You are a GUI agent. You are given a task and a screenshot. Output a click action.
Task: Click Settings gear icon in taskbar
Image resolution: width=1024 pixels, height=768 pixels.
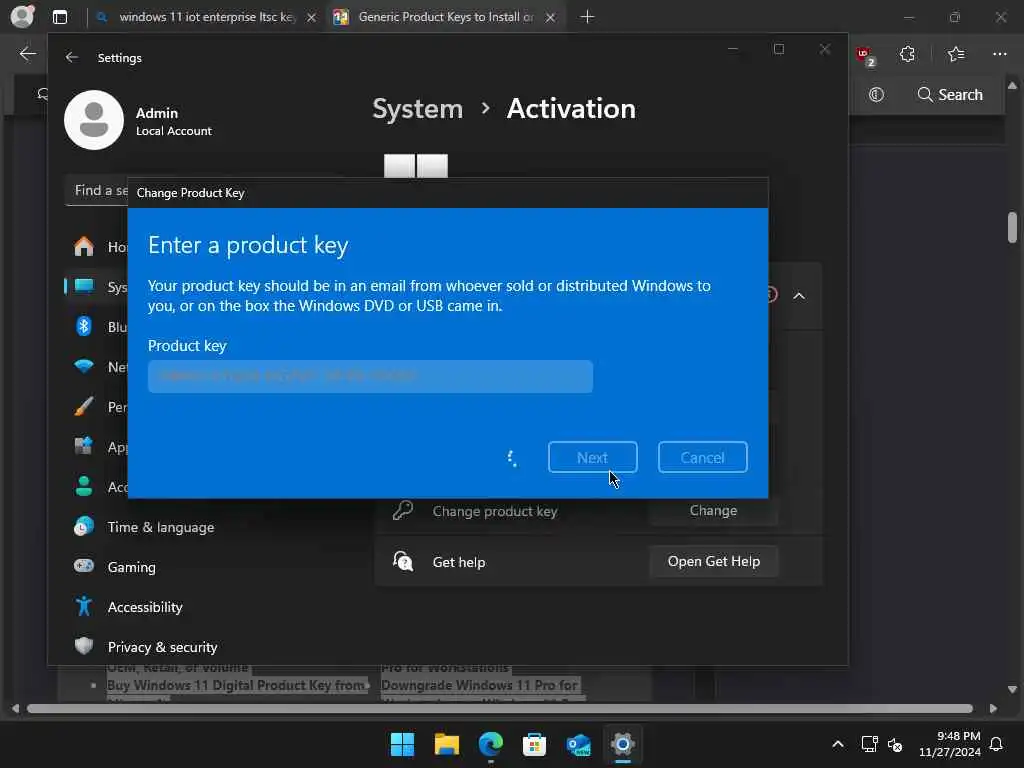tap(622, 744)
